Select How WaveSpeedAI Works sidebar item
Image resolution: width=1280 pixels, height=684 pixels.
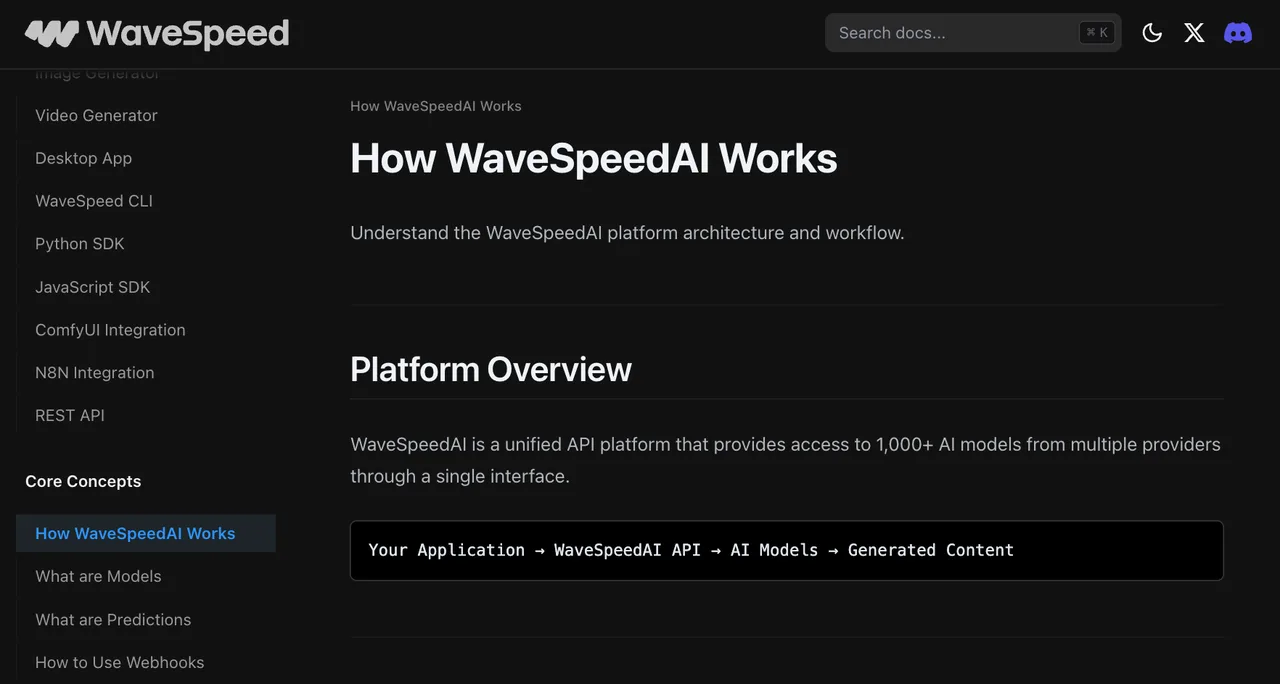146,533
